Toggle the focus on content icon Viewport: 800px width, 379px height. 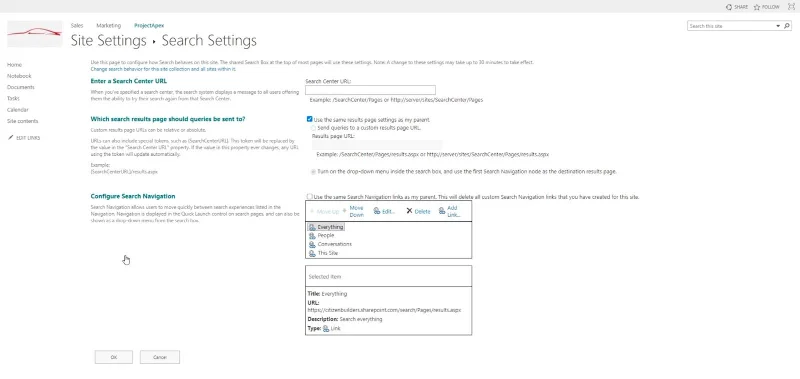tap(791, 7)
